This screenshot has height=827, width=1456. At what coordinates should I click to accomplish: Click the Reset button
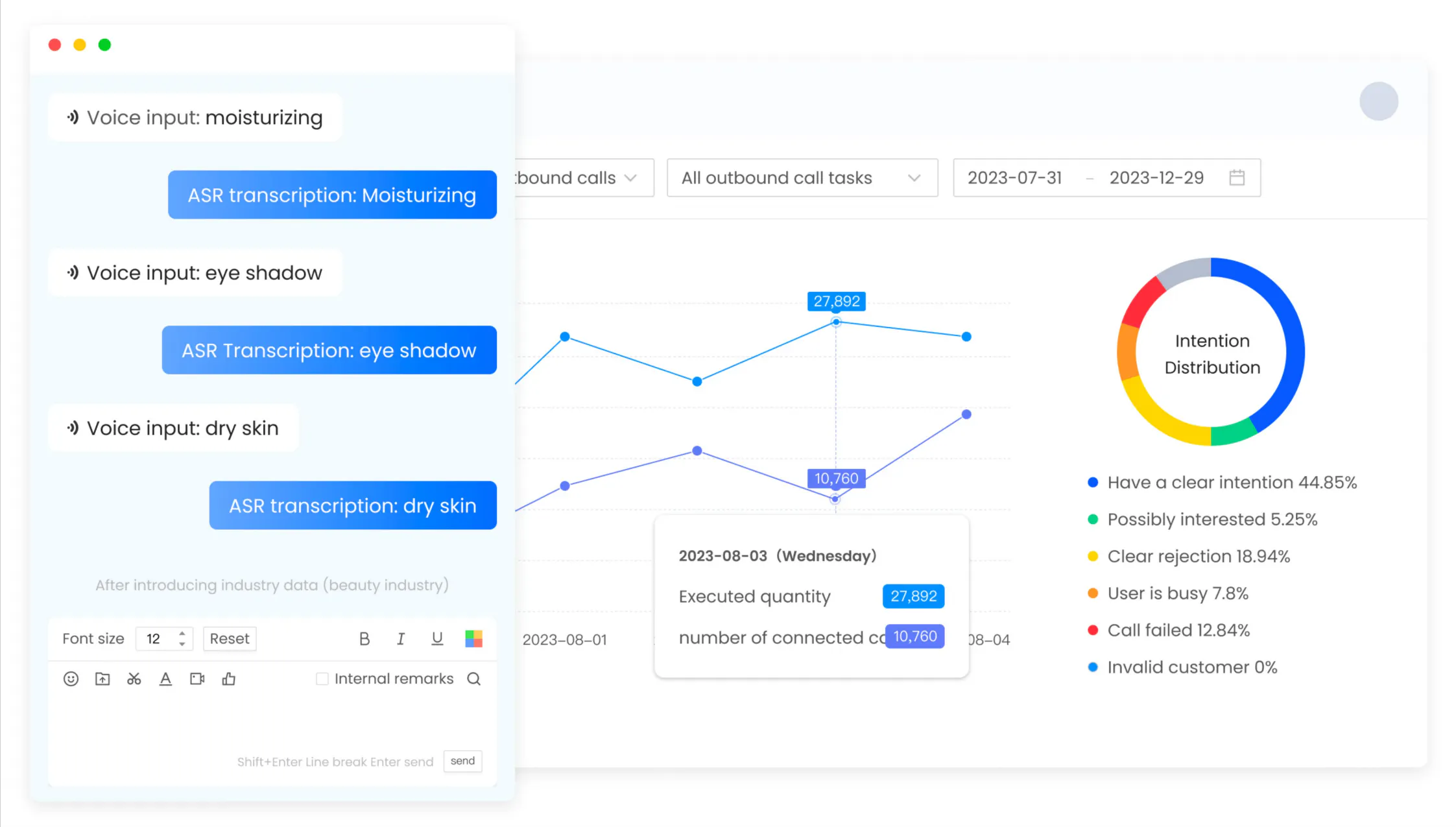point(230,639)
